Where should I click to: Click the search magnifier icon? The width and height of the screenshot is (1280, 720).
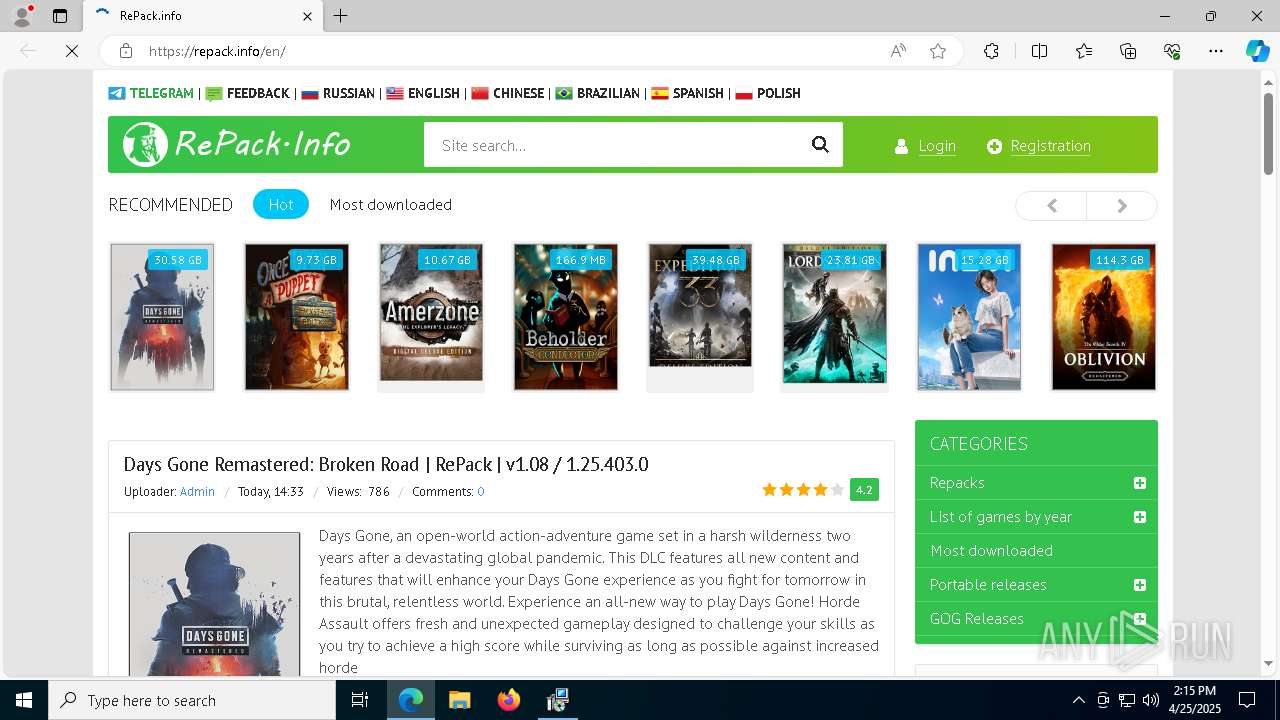pos(820,145)
